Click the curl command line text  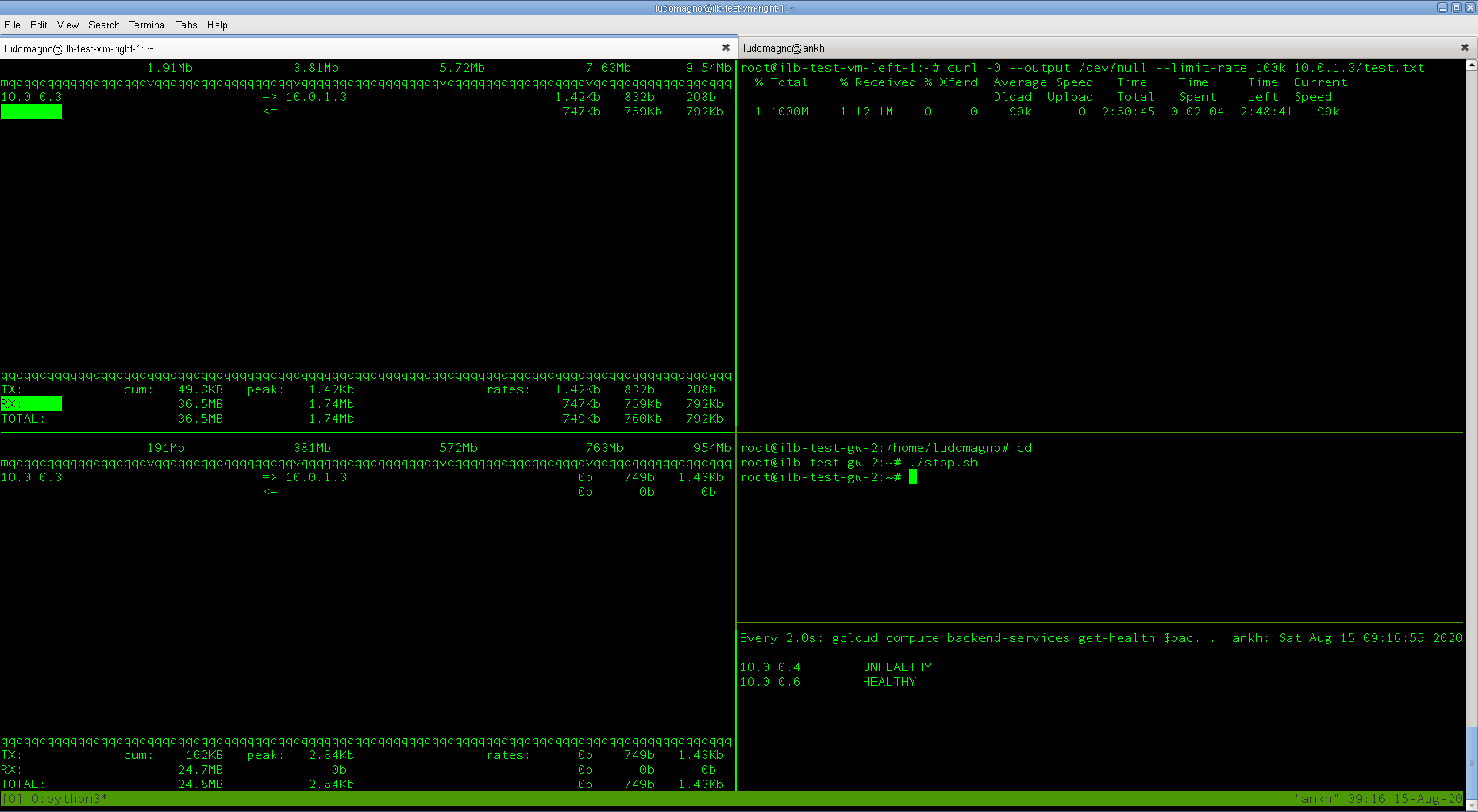coord(1185,68)
